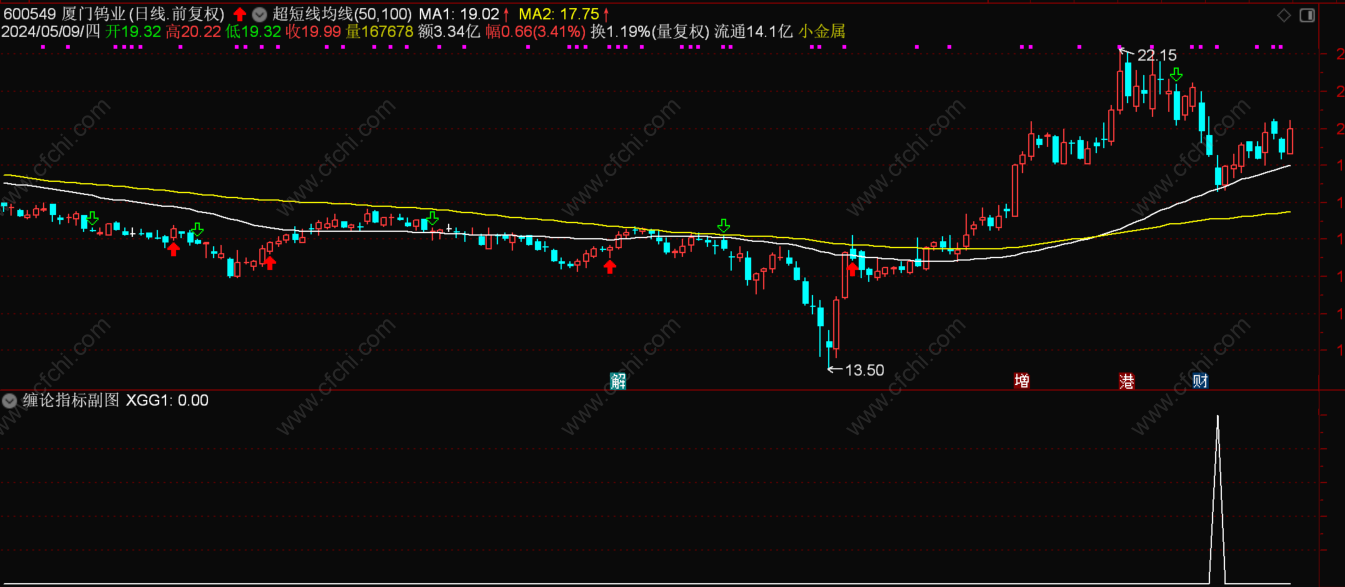
Task: Click the high price 高20.22
Action: 194,31
